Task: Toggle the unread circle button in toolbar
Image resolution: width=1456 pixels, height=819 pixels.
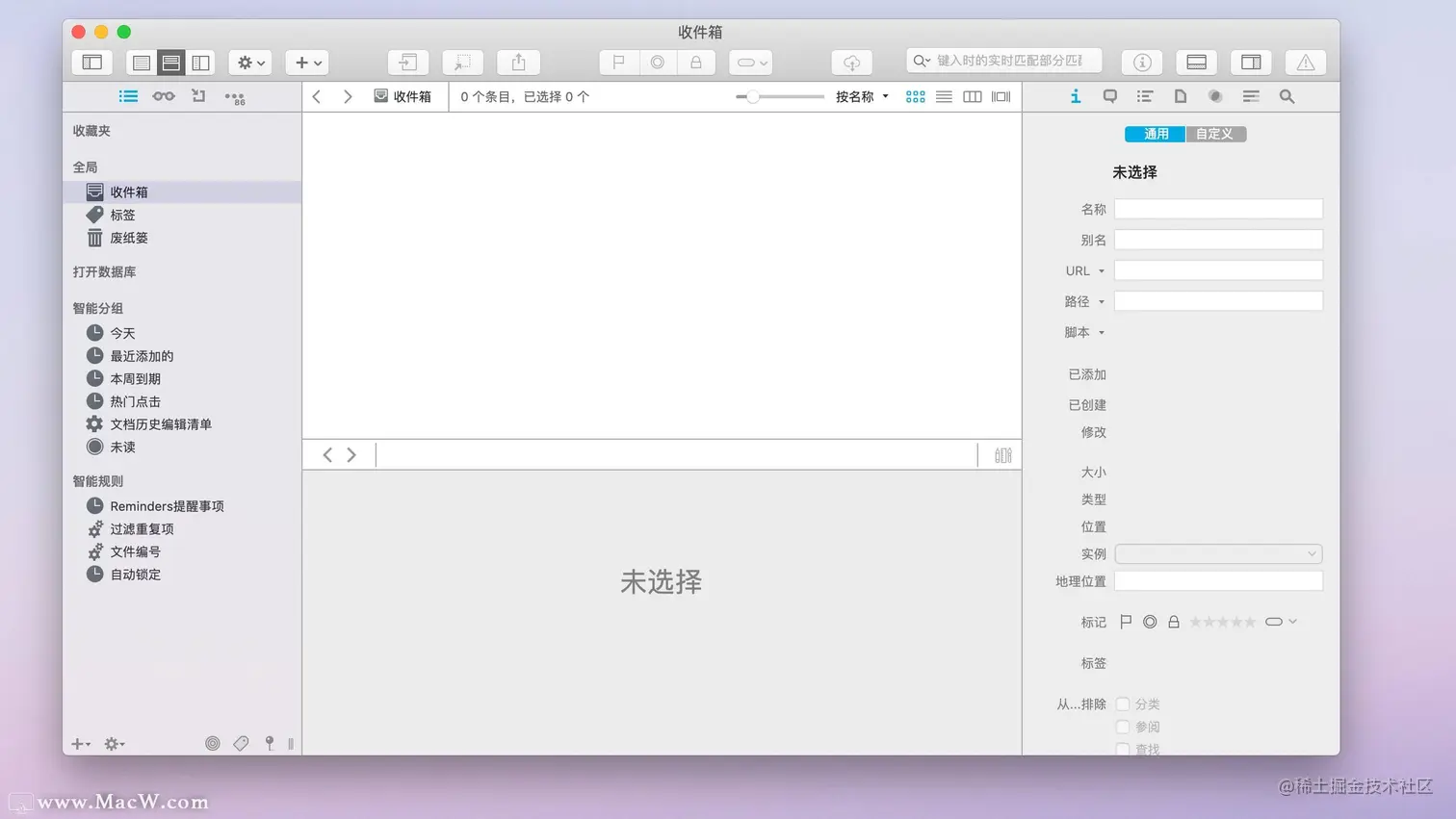Action: (658, 63)
